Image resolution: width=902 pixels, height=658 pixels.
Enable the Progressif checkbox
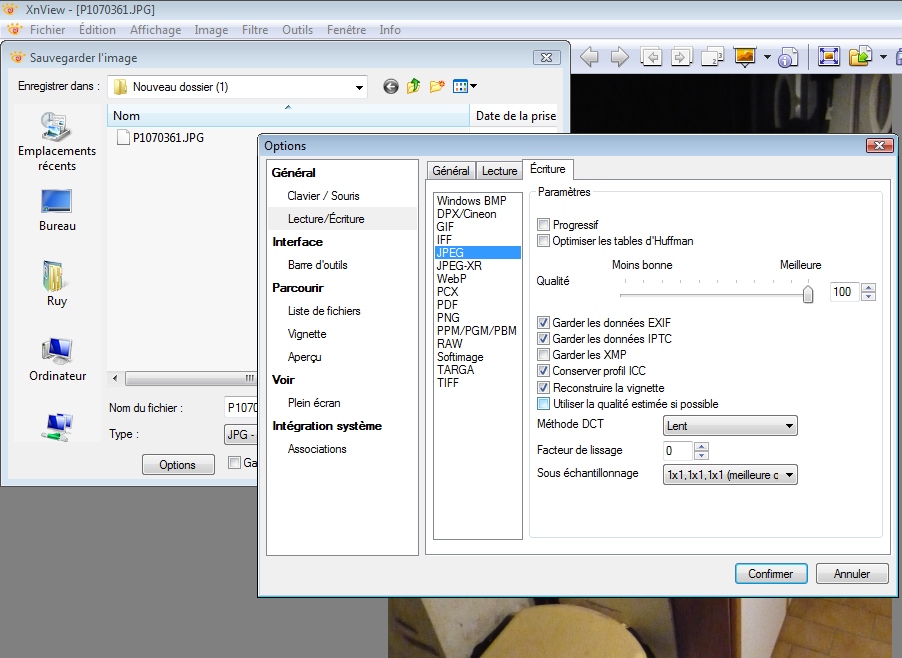[x=543, y=224]
